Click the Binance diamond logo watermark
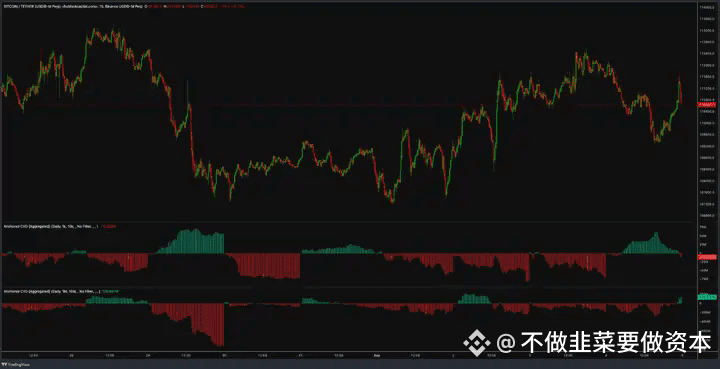The image size is (720, 369). click(477, 343)
